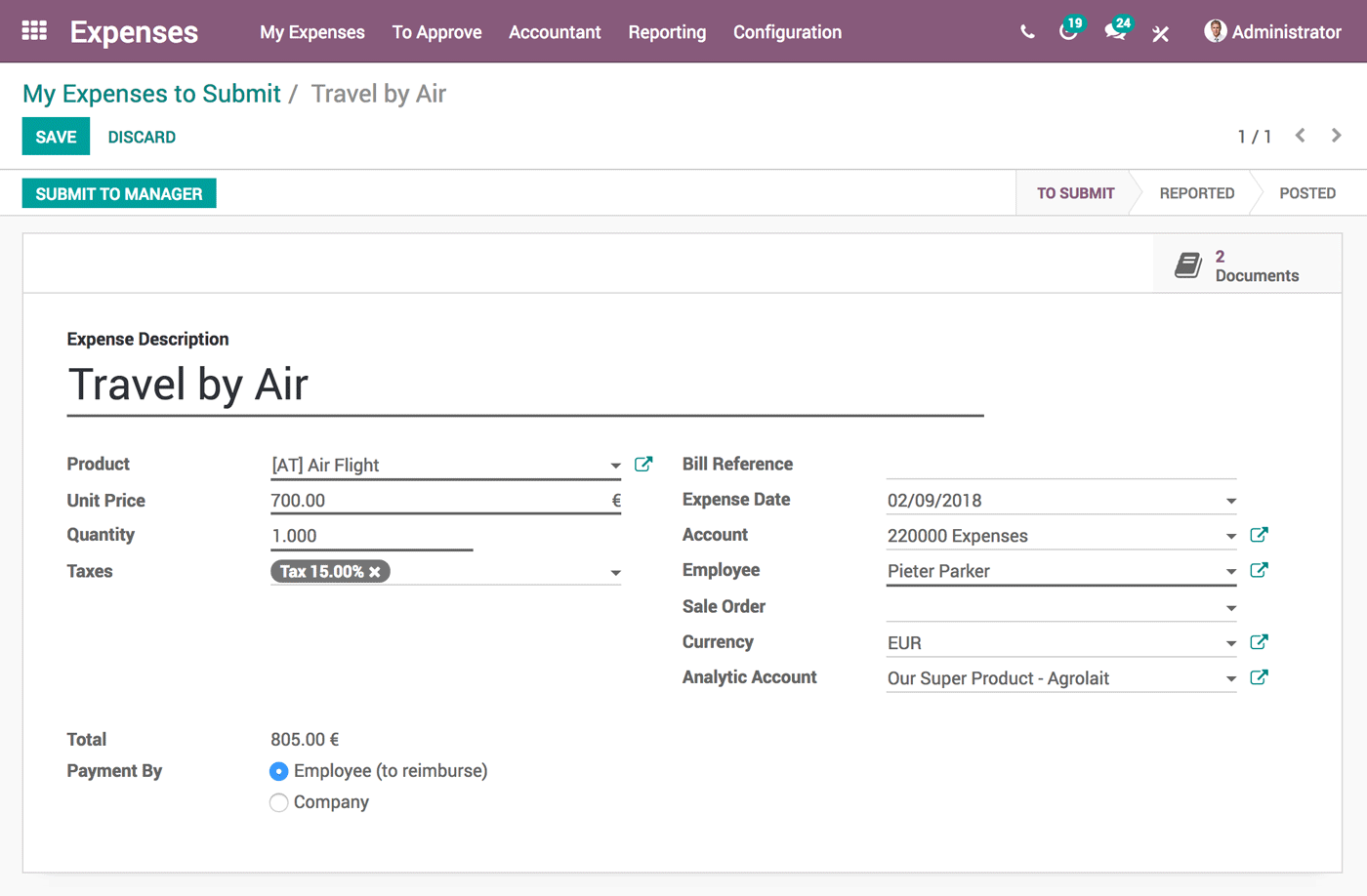Click the phone/VoIP icon in the top bar
The height and width of the screenshot is (896, 1367).
(x=1026, y=31)
